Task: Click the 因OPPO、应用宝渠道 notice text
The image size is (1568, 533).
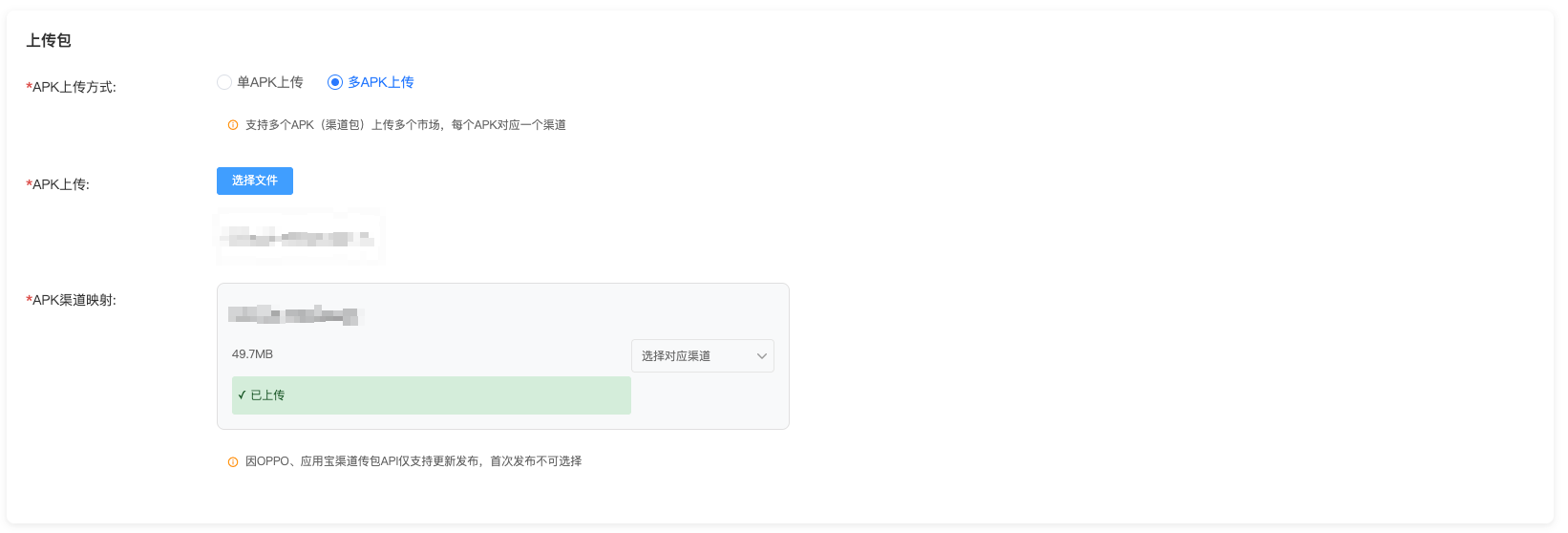Action: coord(413,461)
